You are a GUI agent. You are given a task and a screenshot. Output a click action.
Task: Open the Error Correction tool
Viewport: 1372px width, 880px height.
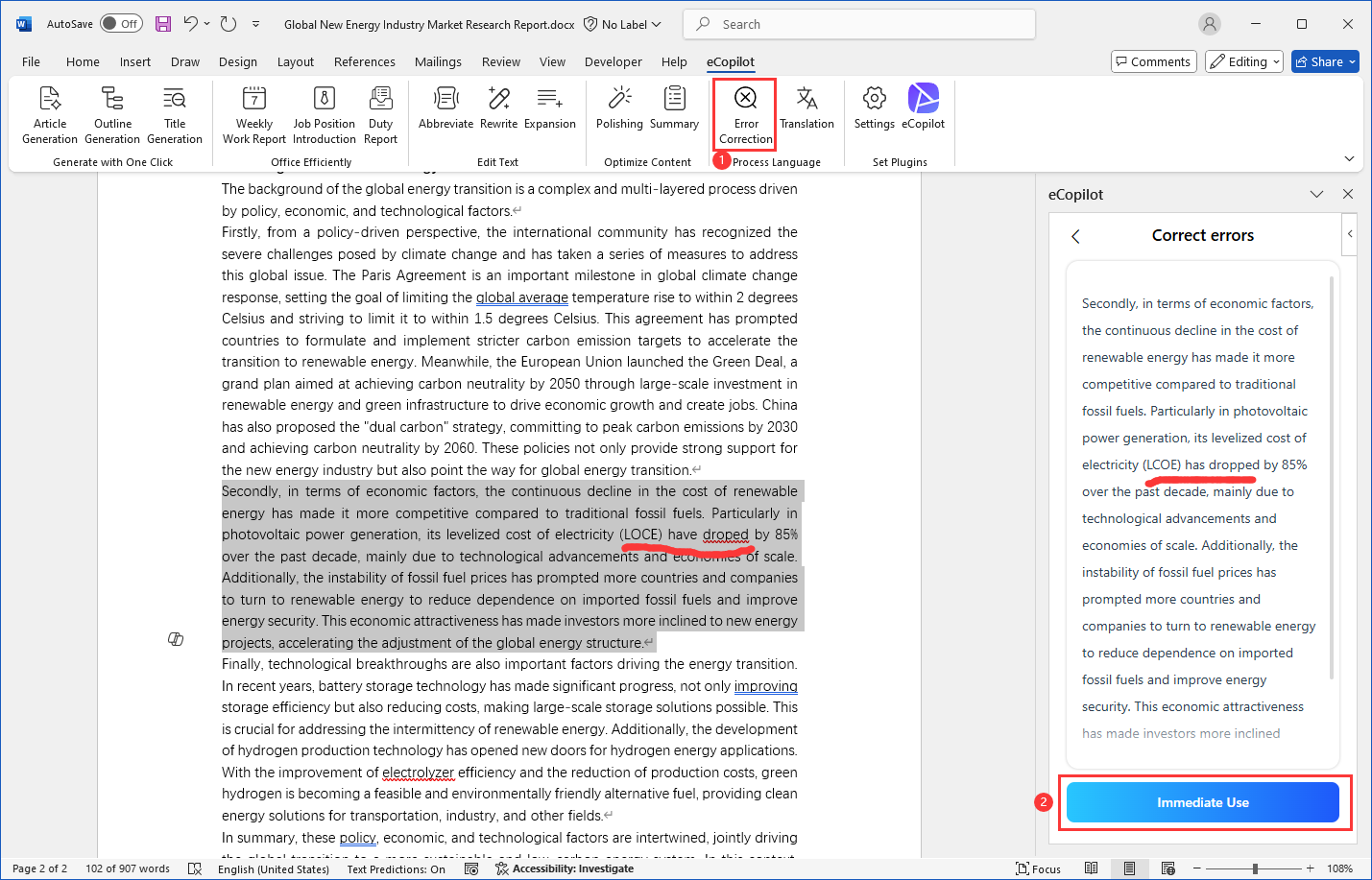coord(744,114)
